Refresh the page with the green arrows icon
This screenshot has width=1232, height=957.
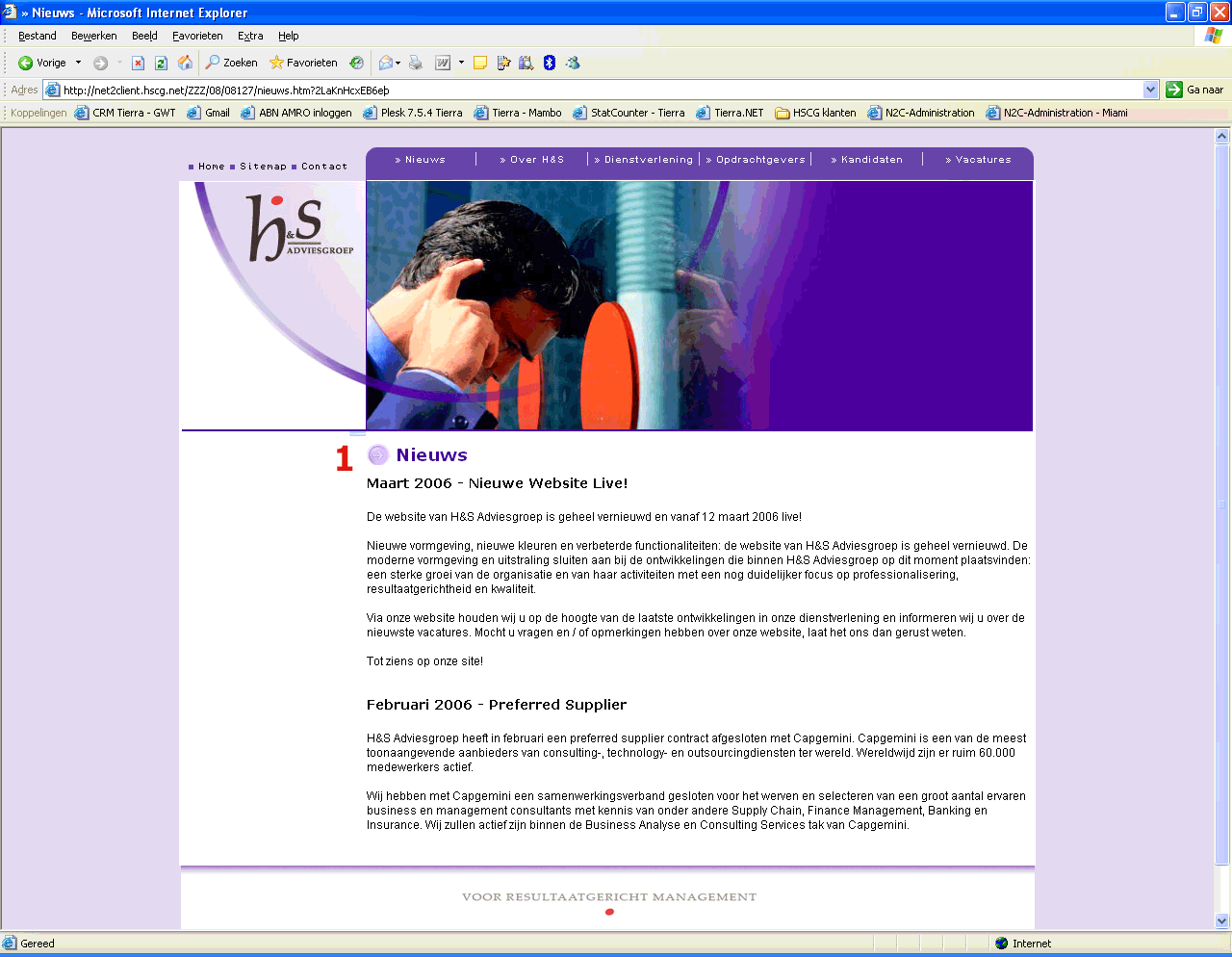[161, 63]
